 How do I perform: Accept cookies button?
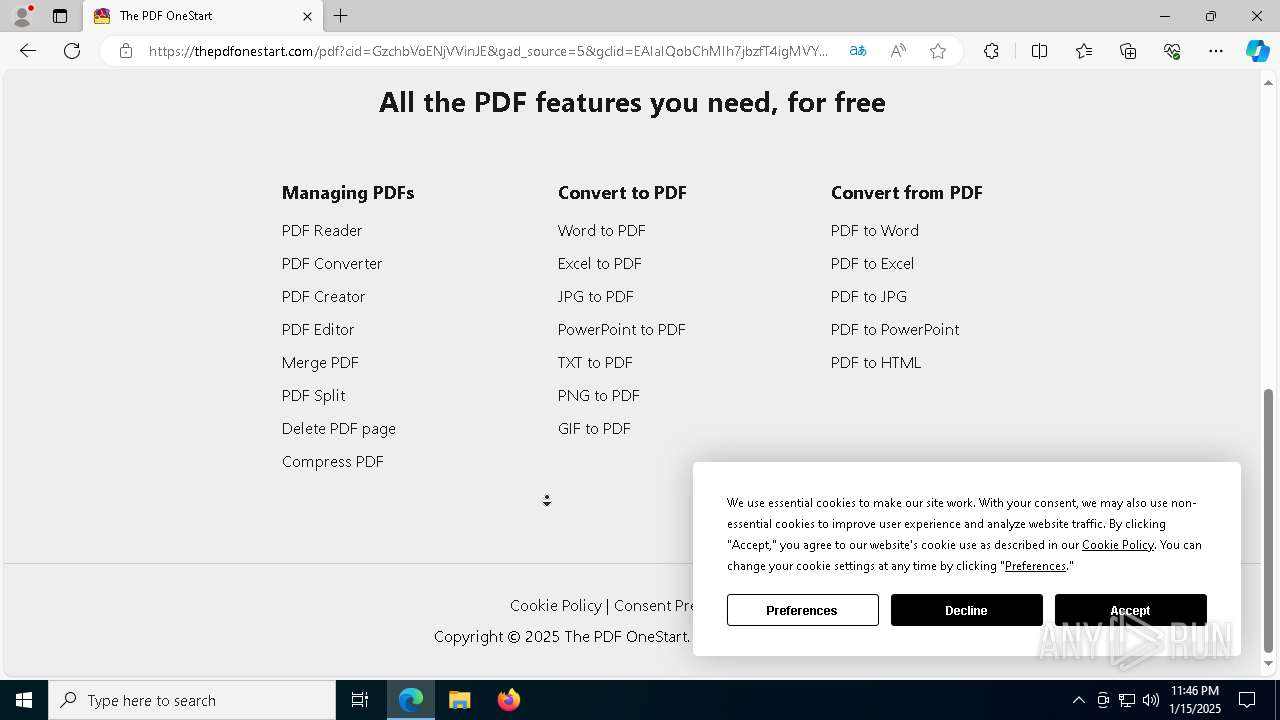(1130, 610)
